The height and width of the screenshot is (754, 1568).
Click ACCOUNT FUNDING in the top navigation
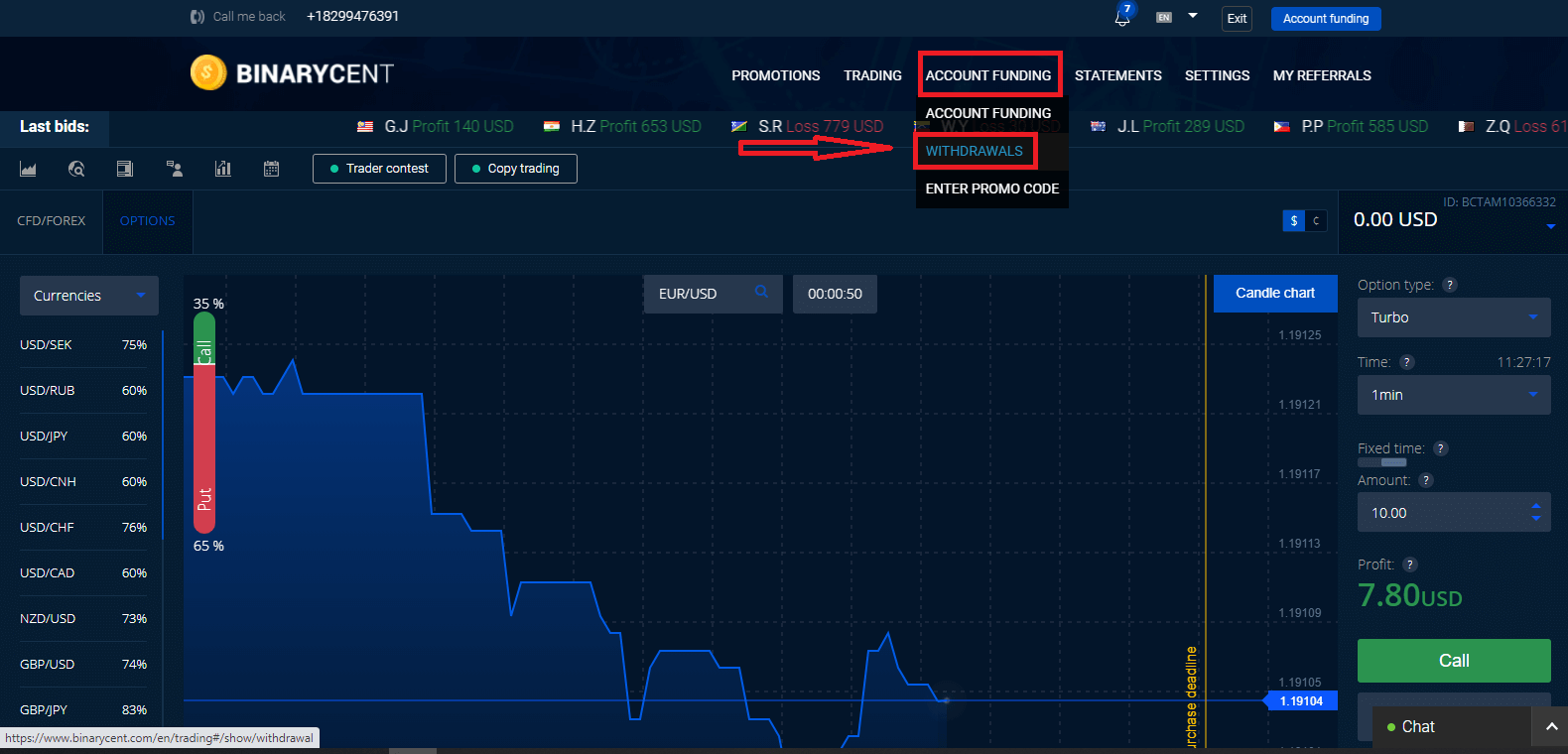pos(988,75)
